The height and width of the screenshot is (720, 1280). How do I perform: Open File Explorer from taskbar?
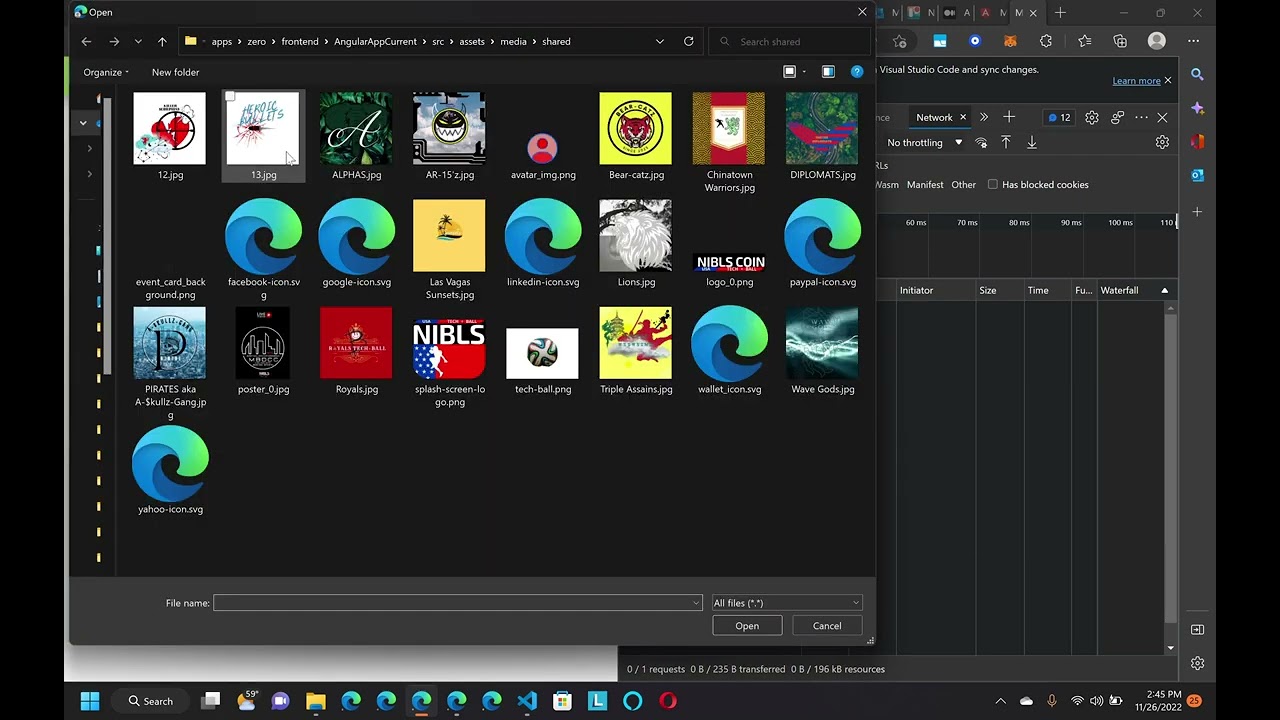click(x=316, y=701)
